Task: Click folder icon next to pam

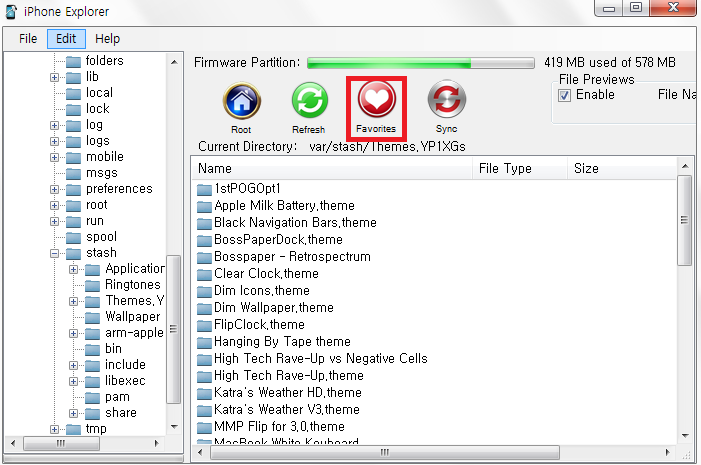Action: click(x=93, y=397)
